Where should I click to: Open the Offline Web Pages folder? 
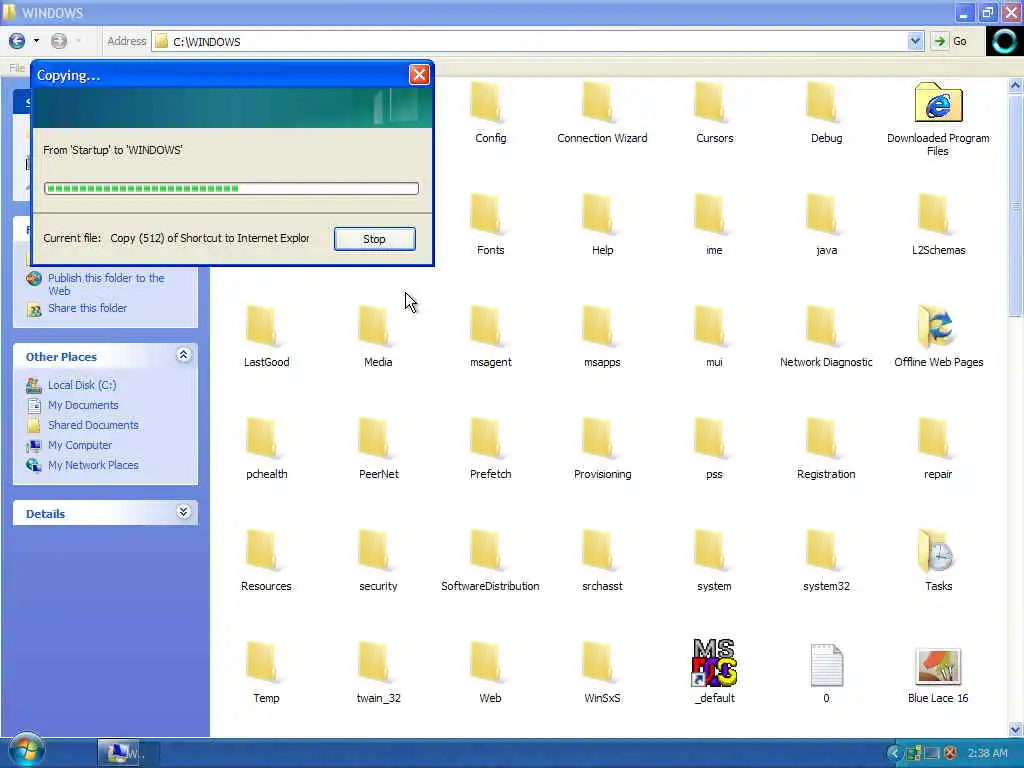click(938, 336)
